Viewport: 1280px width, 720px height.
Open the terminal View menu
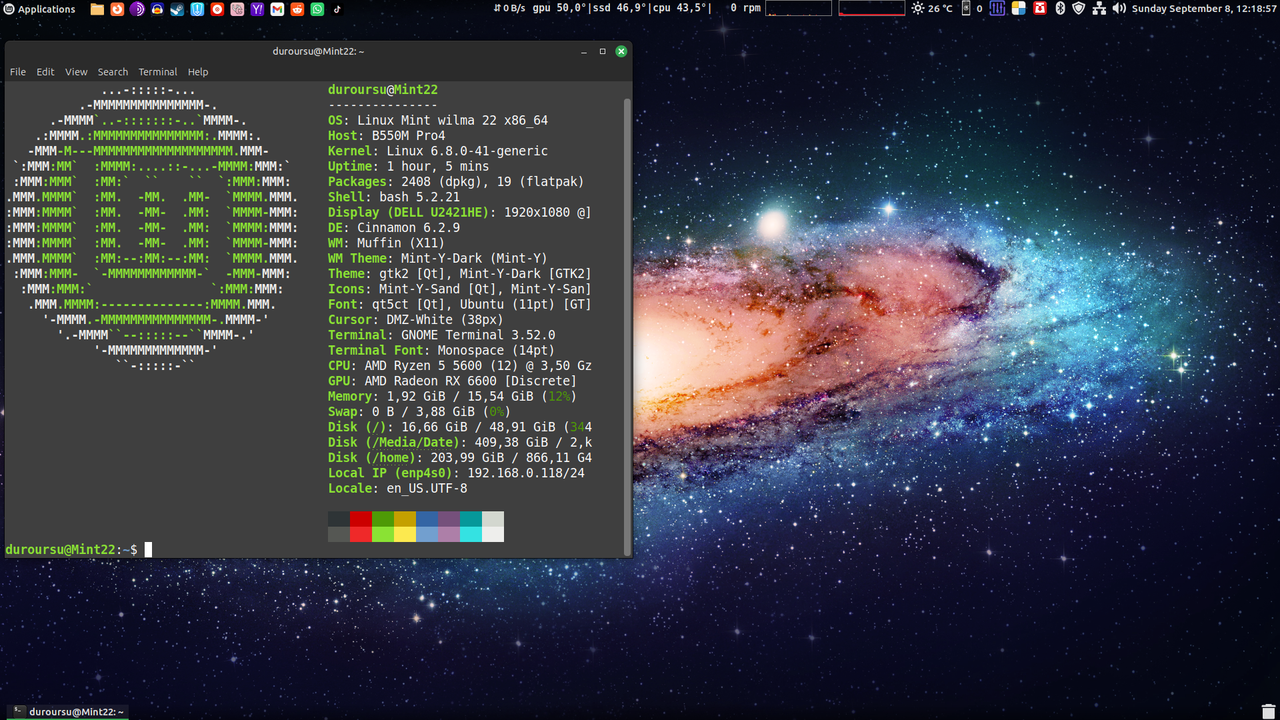(77, 72)
